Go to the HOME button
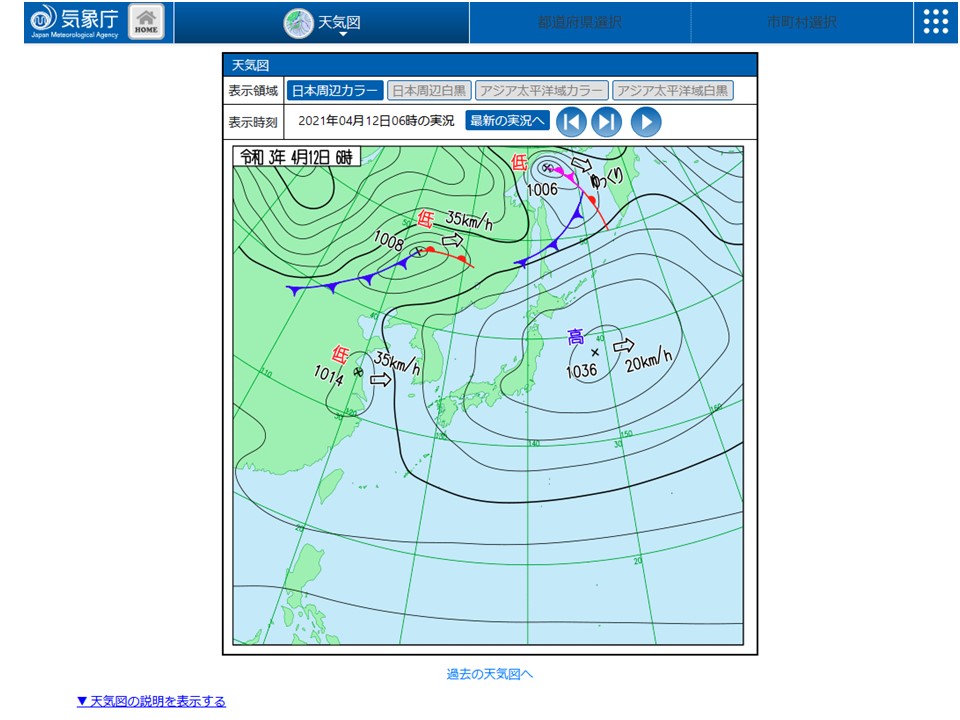This screenshot has width=960, height=720. tap(146, 22)
